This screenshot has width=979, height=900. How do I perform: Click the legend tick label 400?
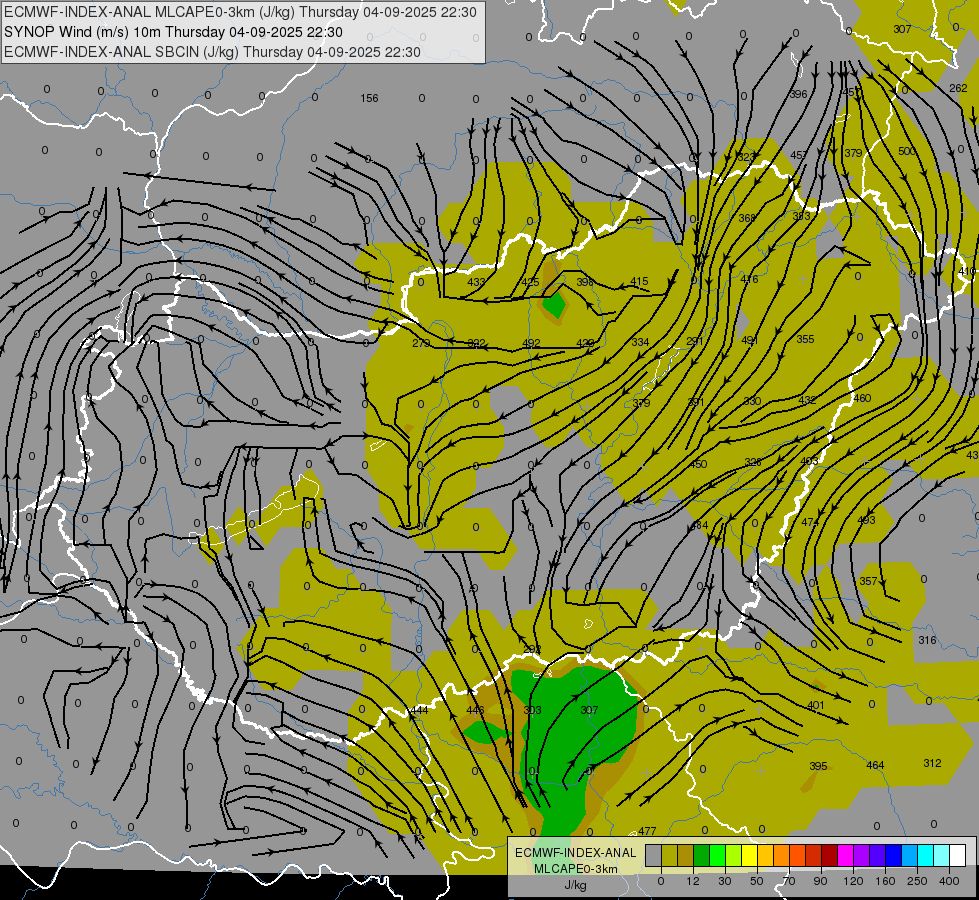pos(949,881)
